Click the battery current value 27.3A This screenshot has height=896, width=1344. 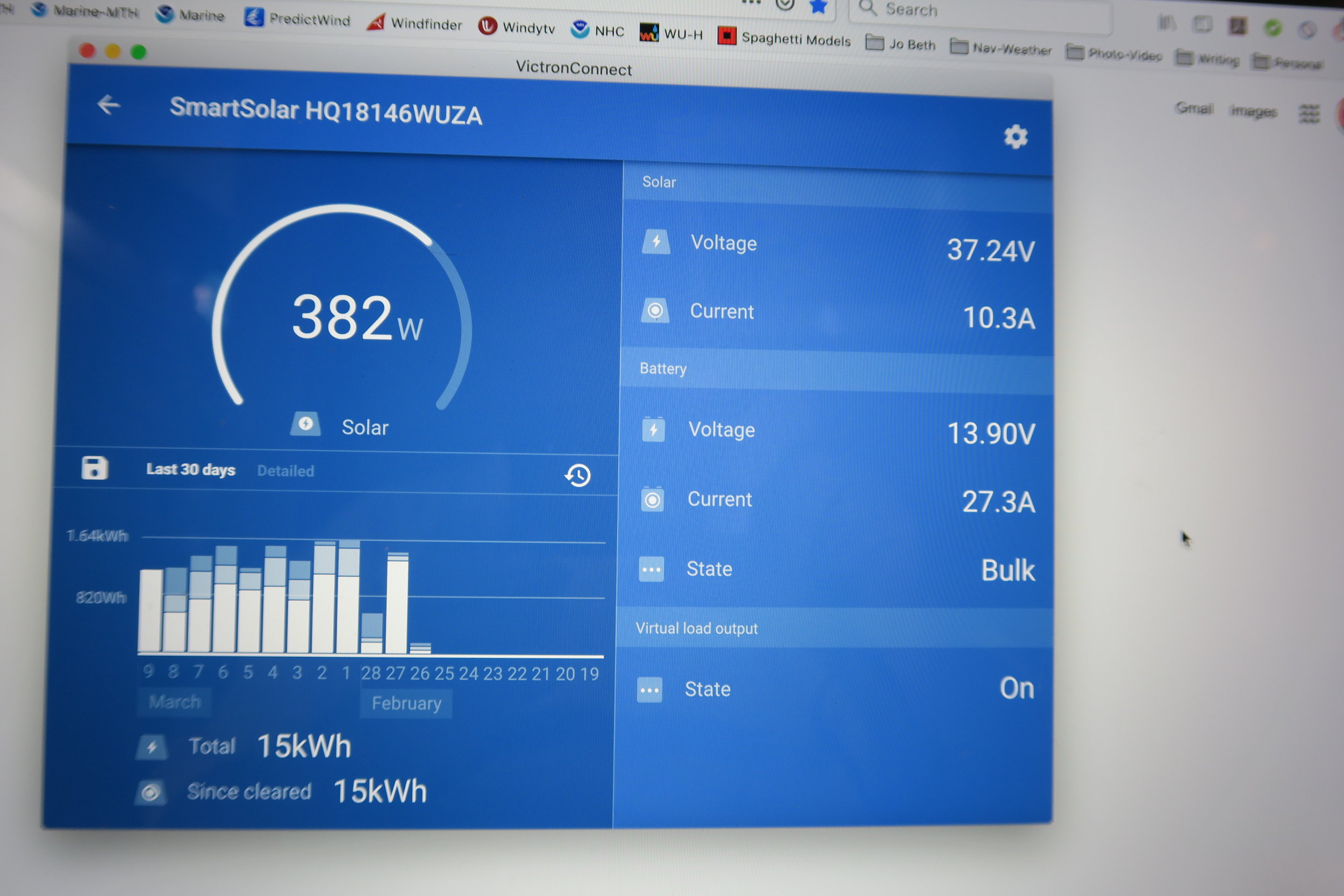coord(998,501)
